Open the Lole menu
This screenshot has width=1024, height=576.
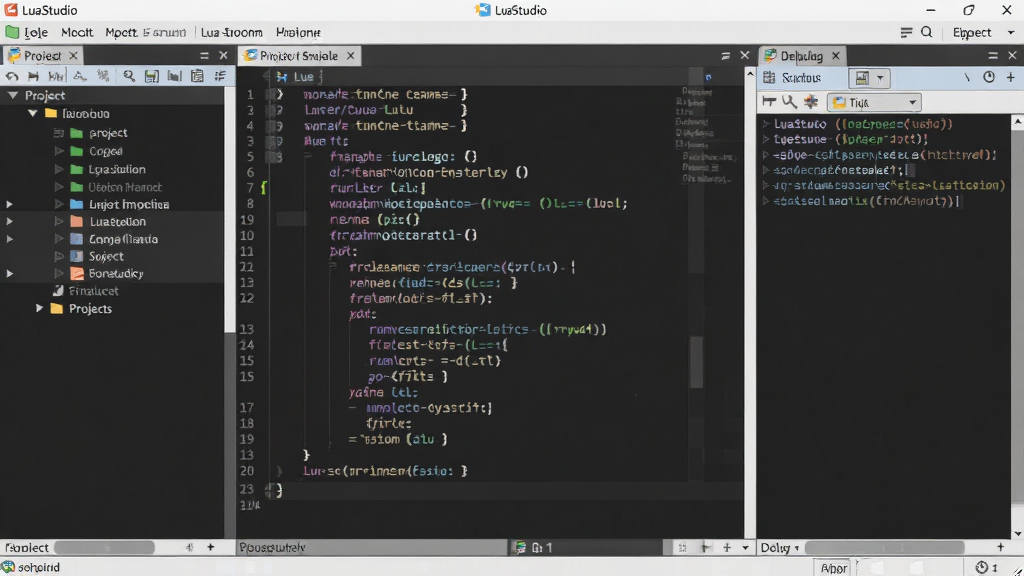(x=36, y=32)
